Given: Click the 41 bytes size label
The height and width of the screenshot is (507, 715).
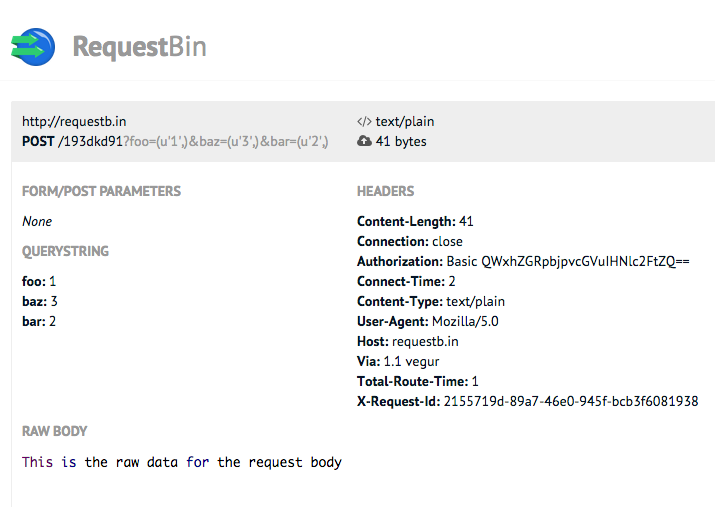Looking at the screenshot, I should pos(401,141).
